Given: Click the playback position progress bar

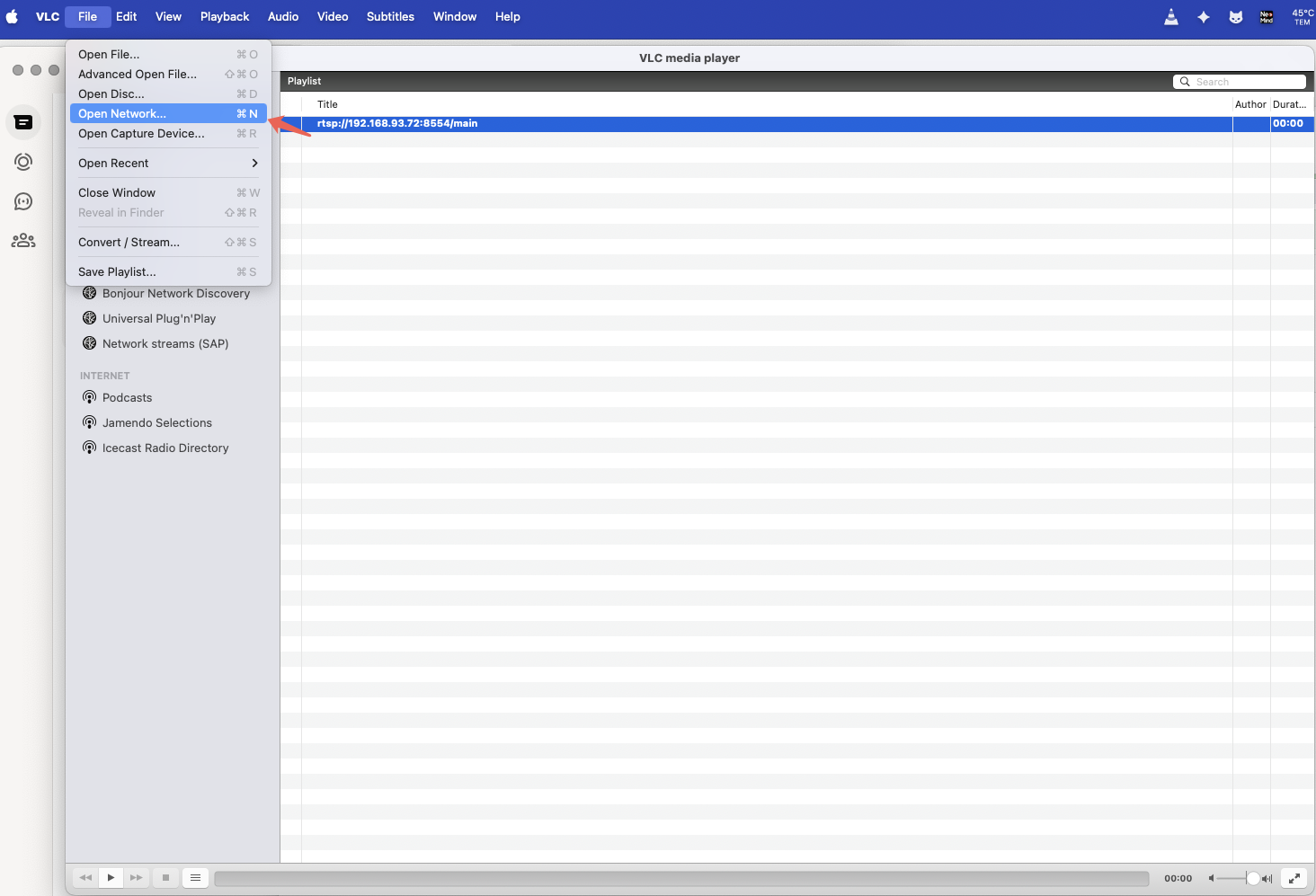Looking at the screenshot, I should point(681,878).
